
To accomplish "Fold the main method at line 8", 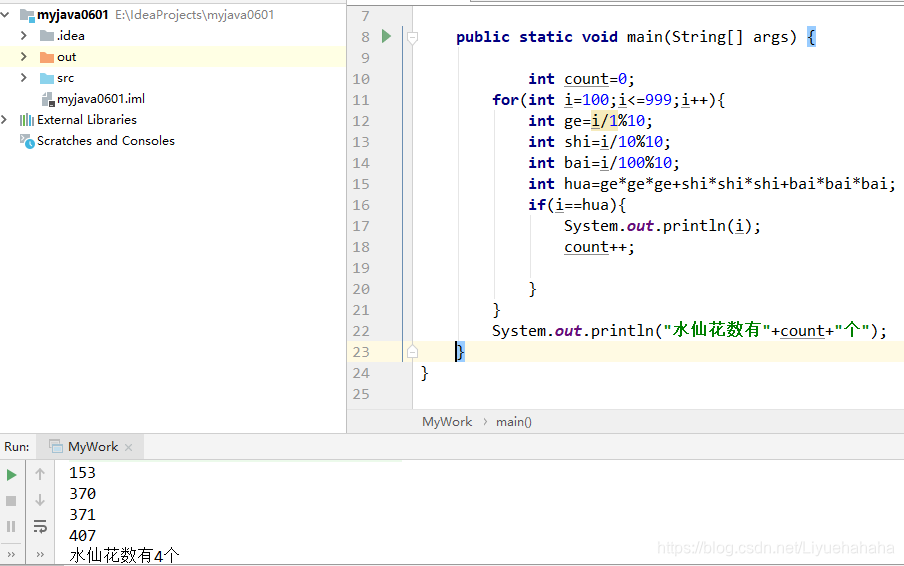I will pyautogui.click(x=412, y=38).
